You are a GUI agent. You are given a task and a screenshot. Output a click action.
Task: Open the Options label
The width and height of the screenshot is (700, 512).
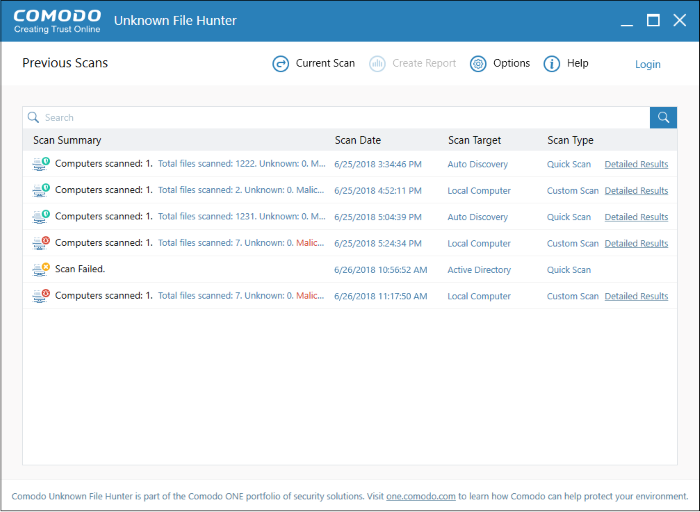click(x=512, y=63)
